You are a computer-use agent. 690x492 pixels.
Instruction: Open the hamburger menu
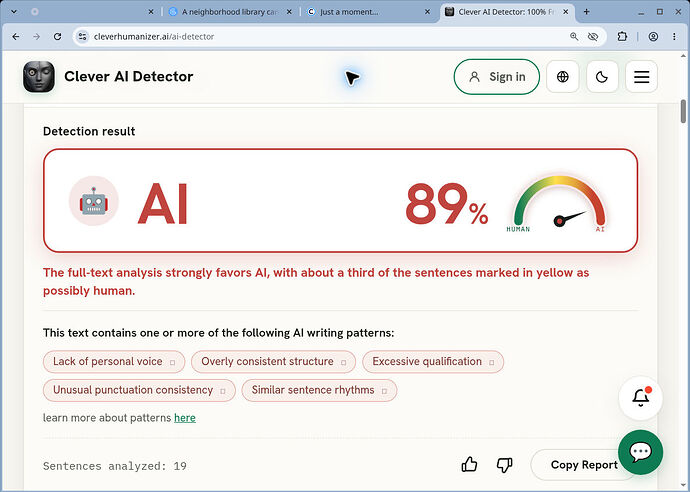642,77
